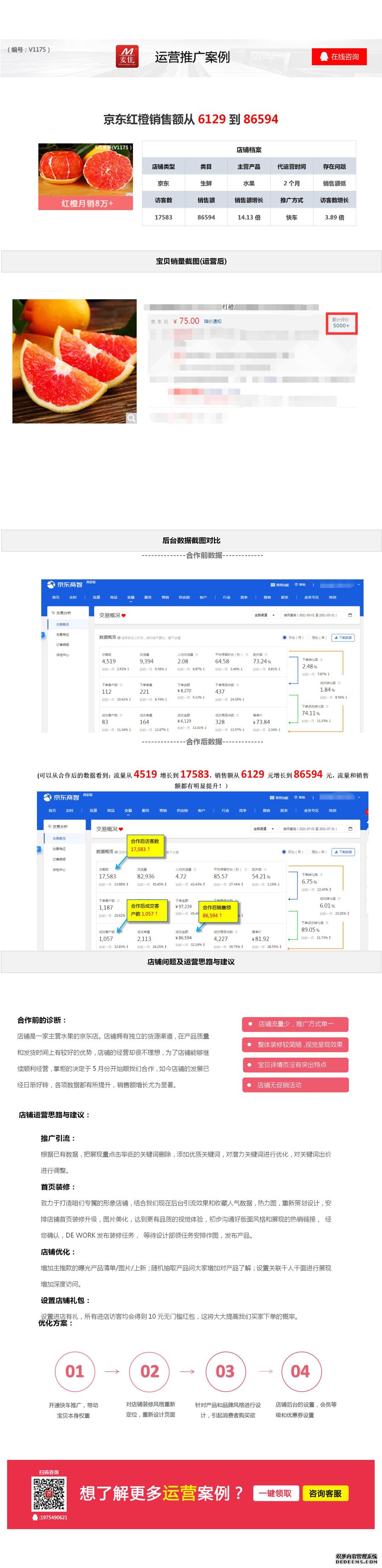The image size is (382, 1568).
Task: Click 下载数据 button in July dashboard
Action: [x=343, y=852]
